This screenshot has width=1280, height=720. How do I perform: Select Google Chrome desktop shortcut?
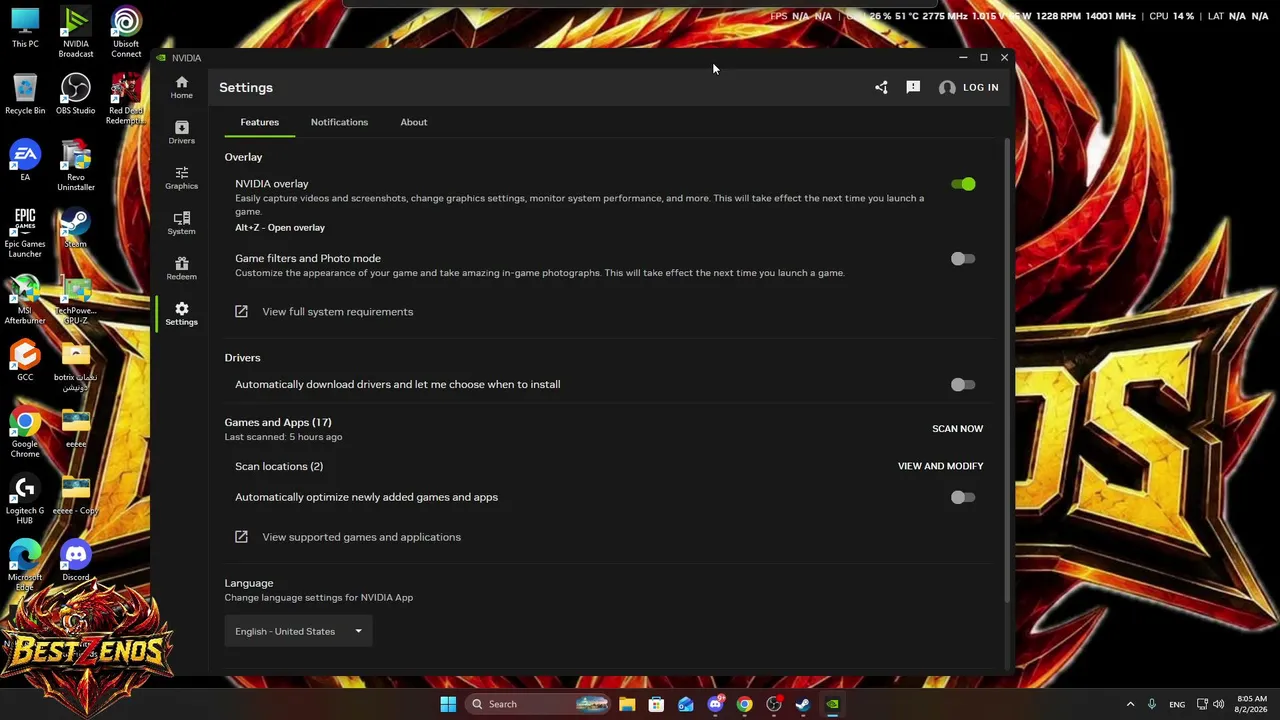point(25,433)
